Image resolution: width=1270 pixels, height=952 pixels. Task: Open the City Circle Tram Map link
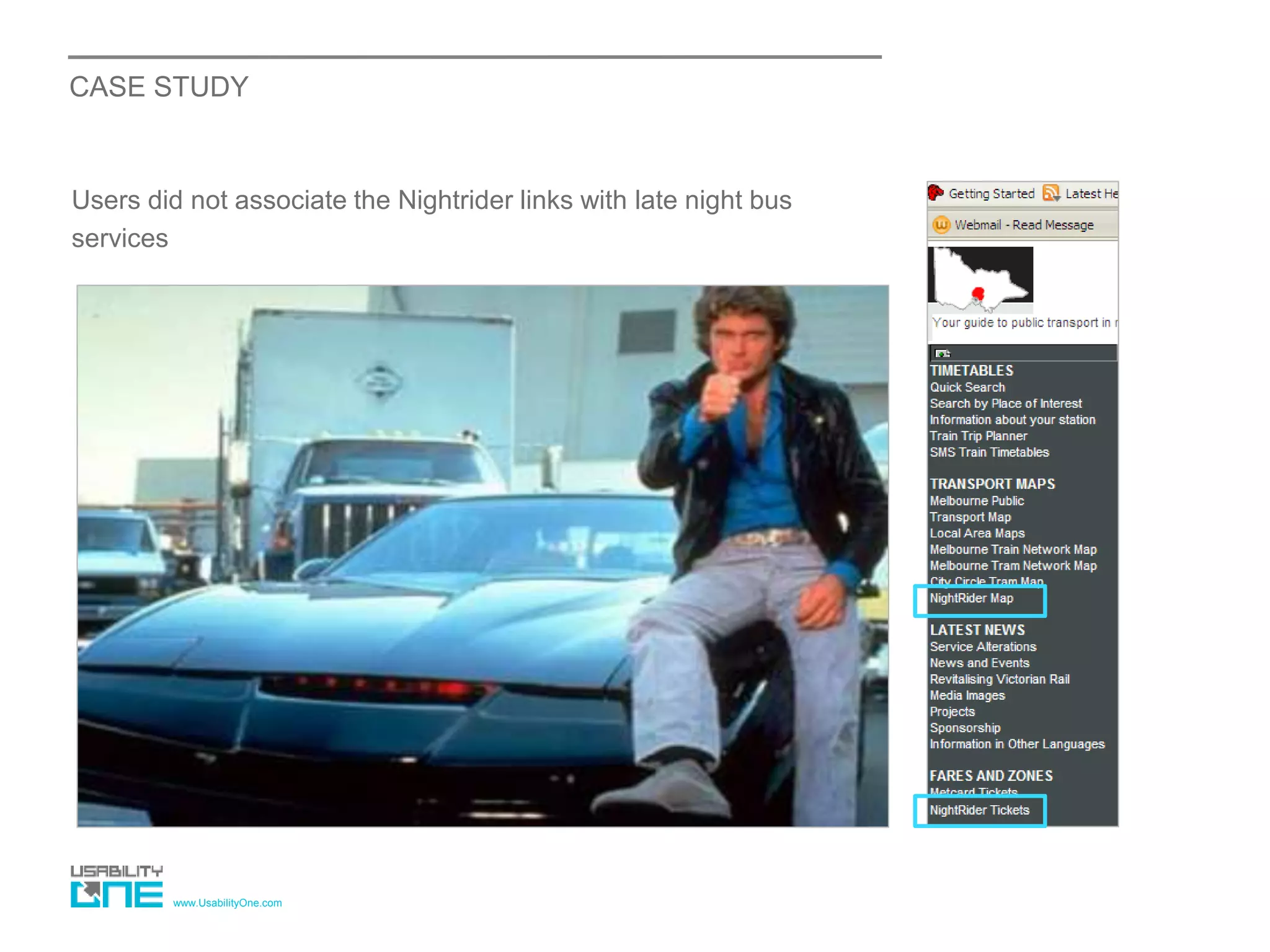point(987,580)
